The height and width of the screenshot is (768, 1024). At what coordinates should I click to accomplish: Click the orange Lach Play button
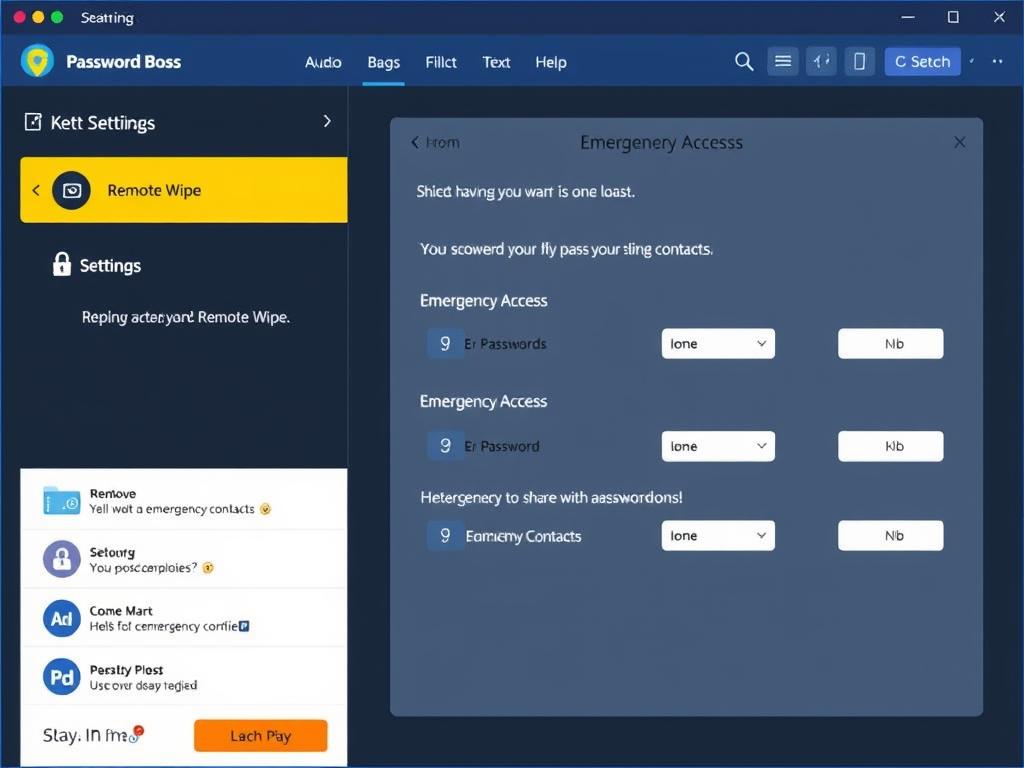click(261, 736)
